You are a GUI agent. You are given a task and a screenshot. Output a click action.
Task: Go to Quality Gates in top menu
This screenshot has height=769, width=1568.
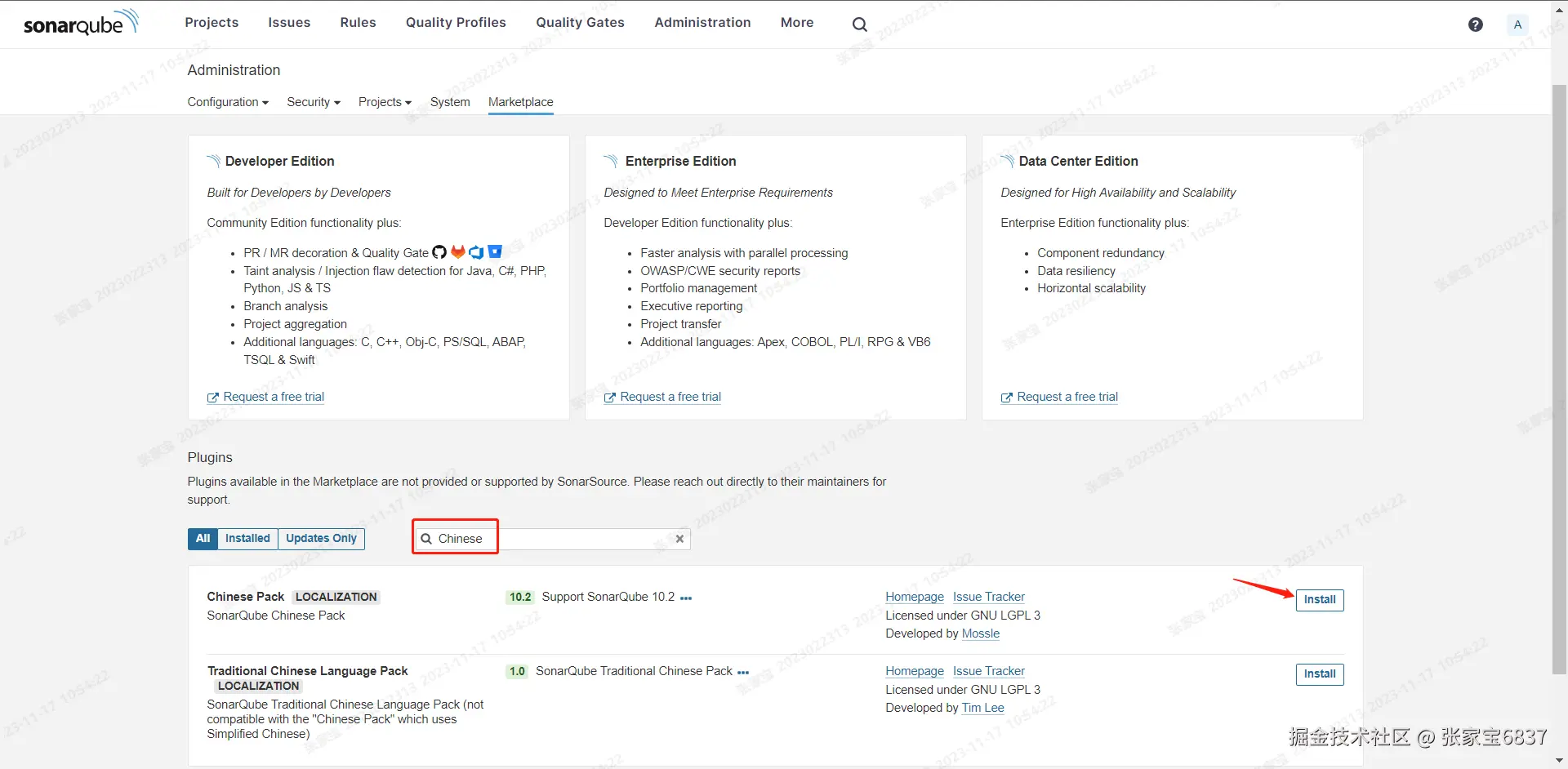pyautogui.click(x=580, y=23)
